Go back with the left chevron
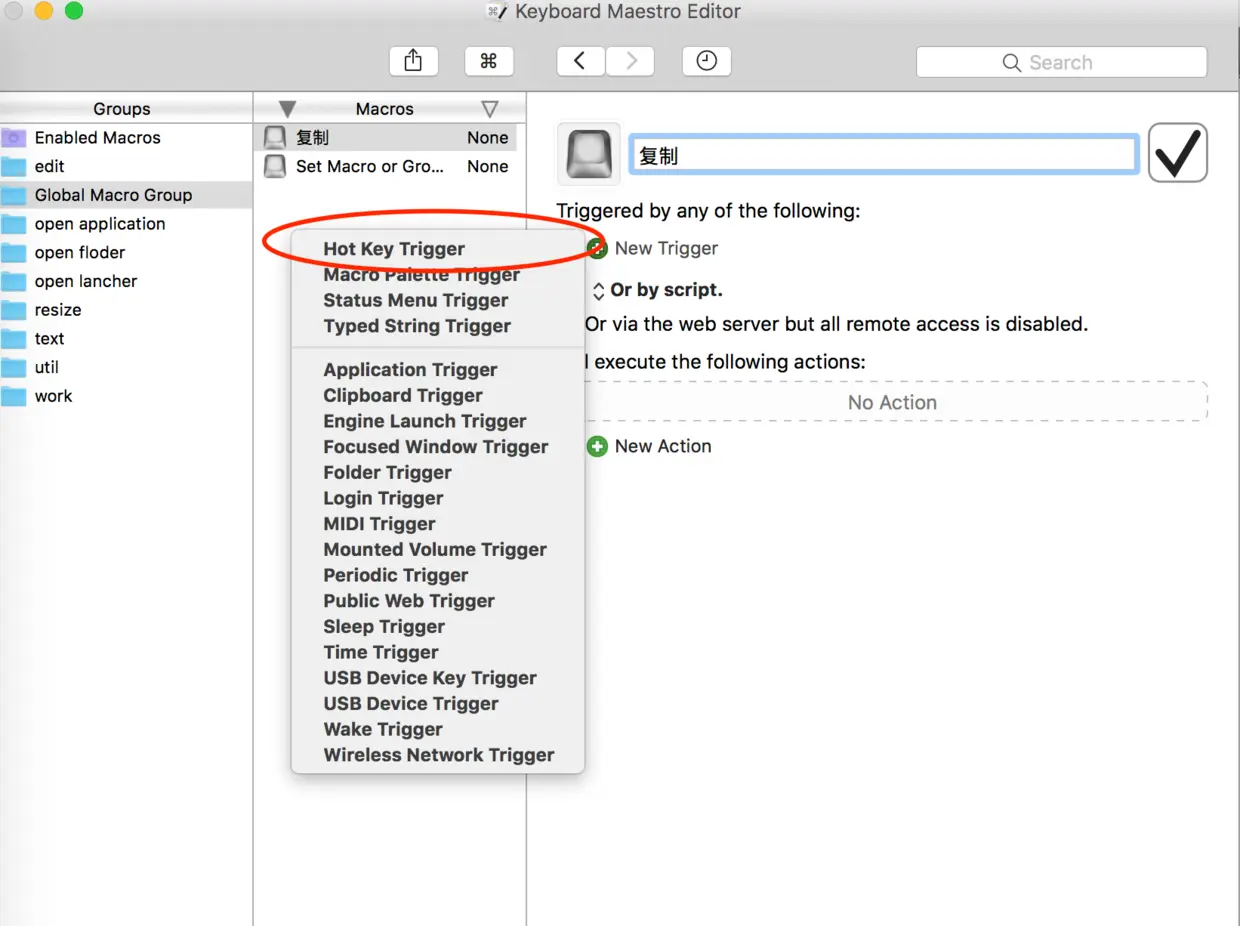The height and width of the screenshot is (926, 1240). tap(580, 61)
